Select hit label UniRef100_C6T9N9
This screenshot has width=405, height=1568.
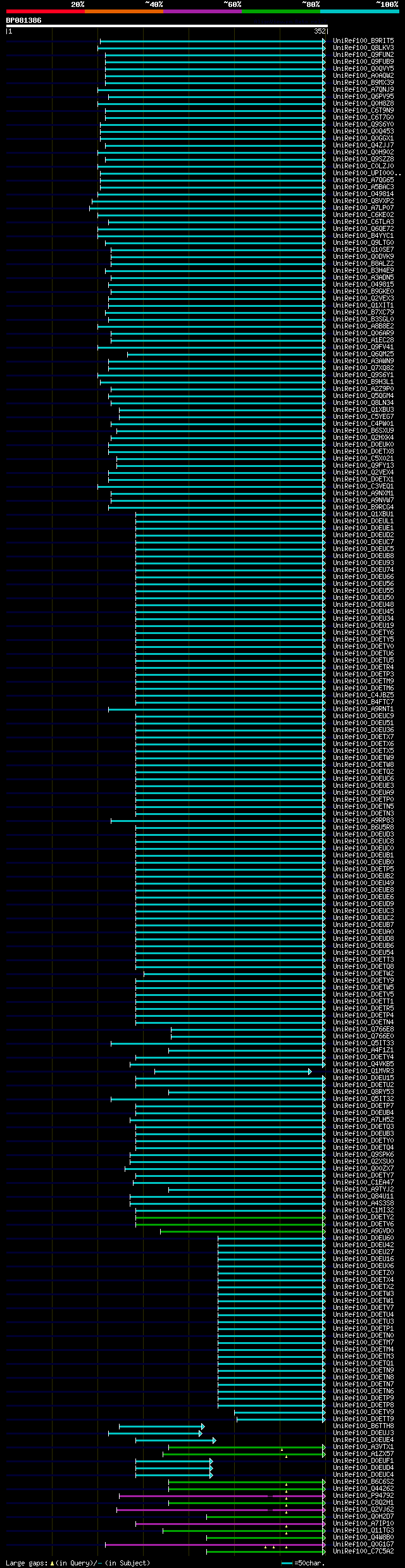point(363,110)
